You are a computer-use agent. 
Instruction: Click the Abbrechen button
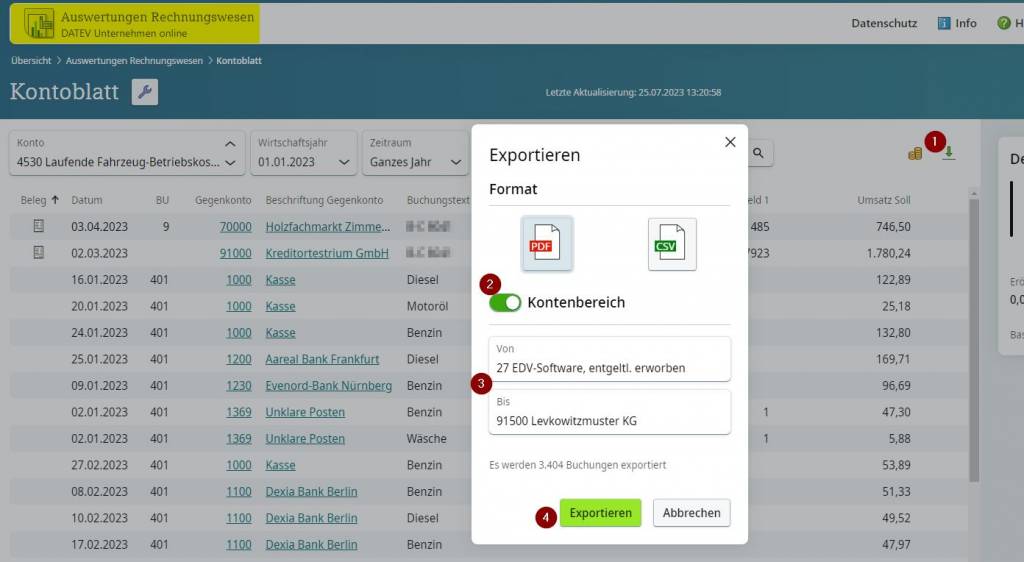click(x=691, y=513)
